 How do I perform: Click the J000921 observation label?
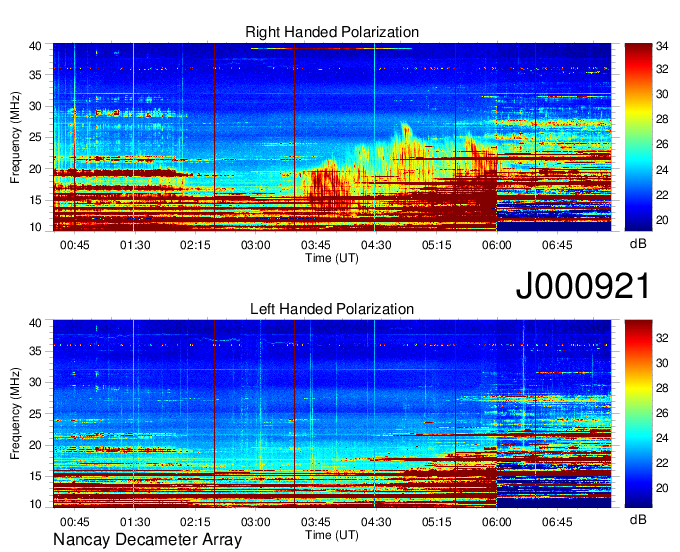[583, 286]
